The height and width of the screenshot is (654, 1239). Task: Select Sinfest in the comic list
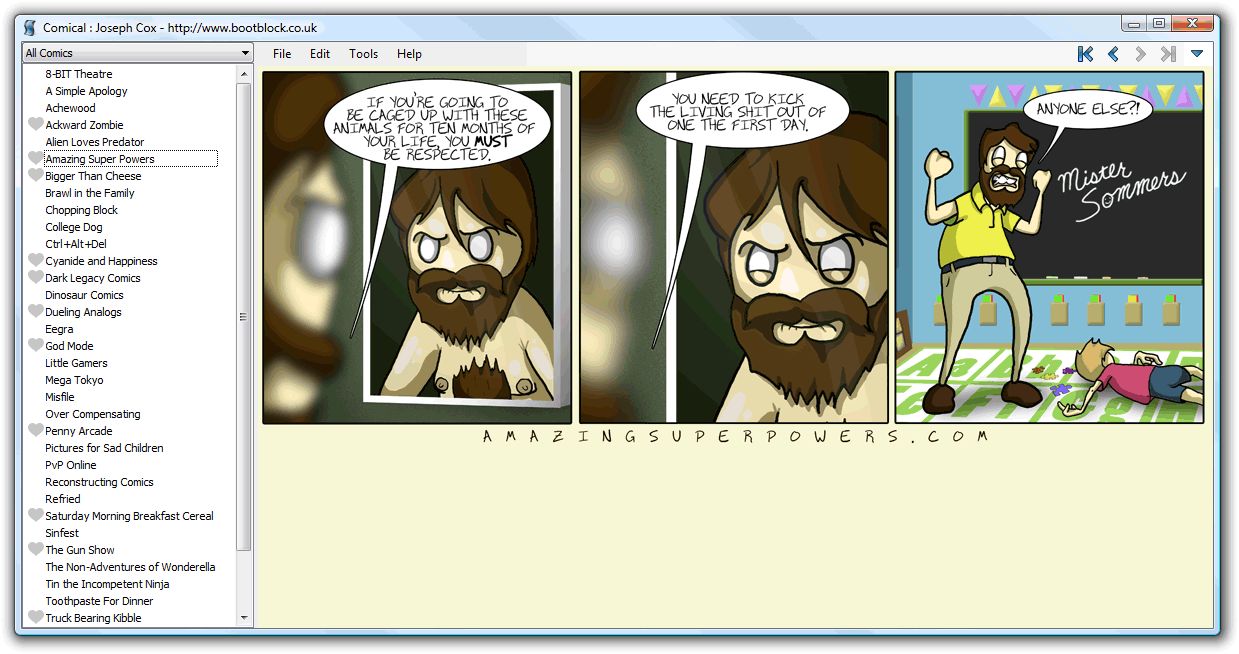[x=62, y=533]
